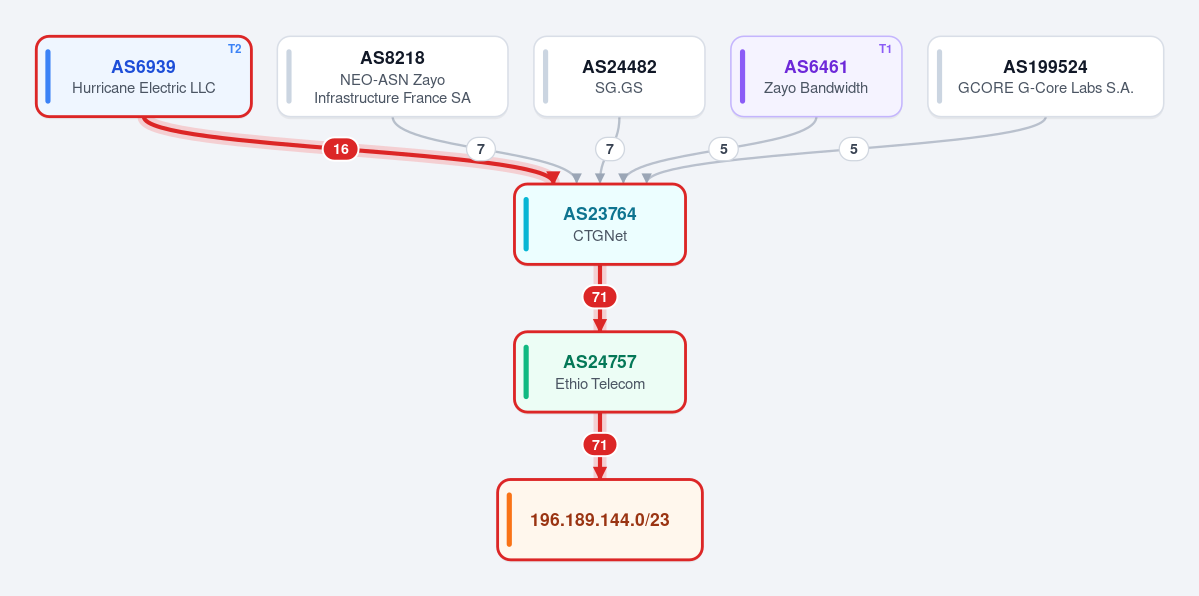Click the AS23764 CTGNet node
This screenshot has width=1199, height=596.
[x=600, y=224]
